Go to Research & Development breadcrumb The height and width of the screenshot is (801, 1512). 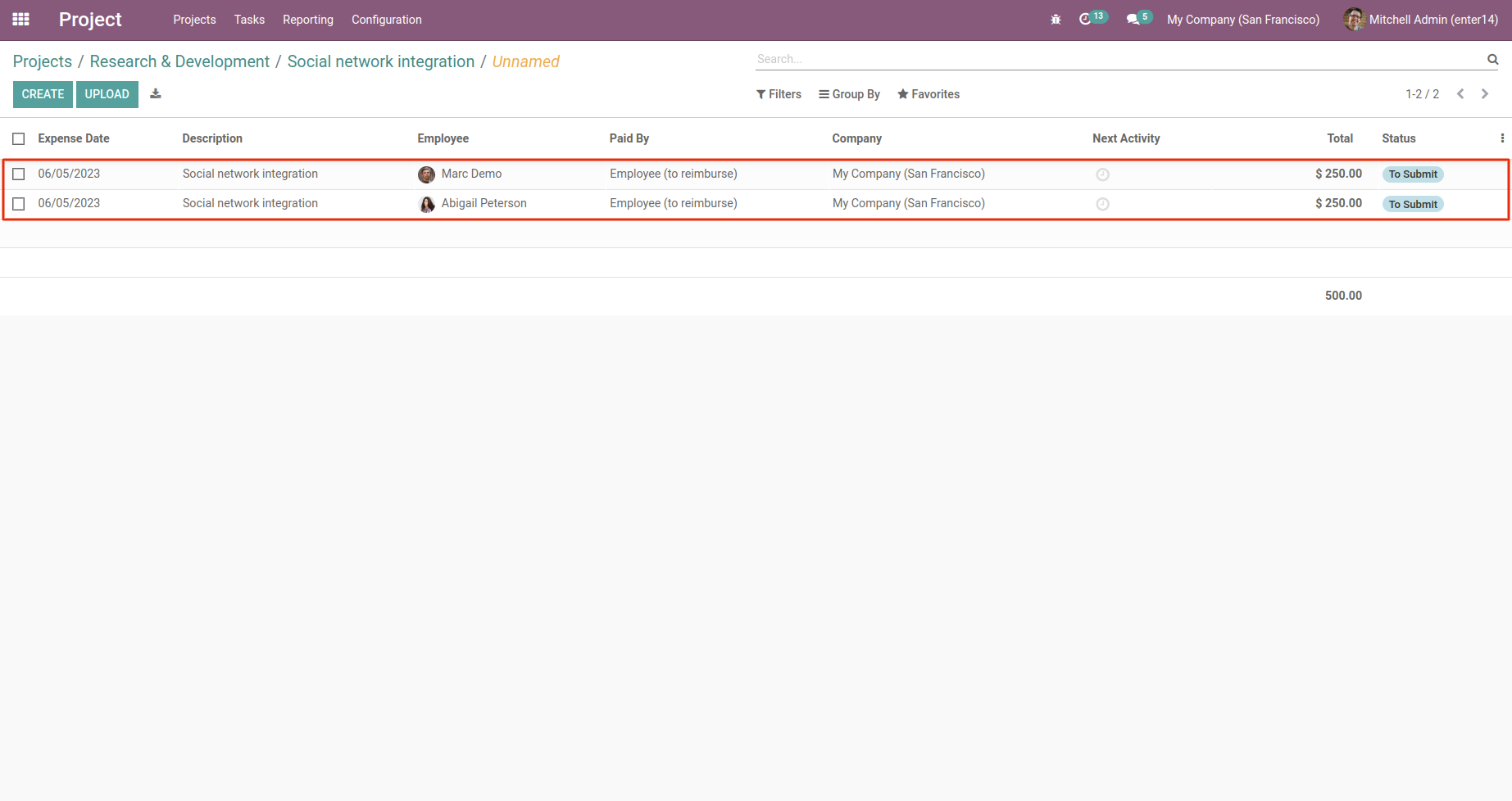[x=179, y=61]
